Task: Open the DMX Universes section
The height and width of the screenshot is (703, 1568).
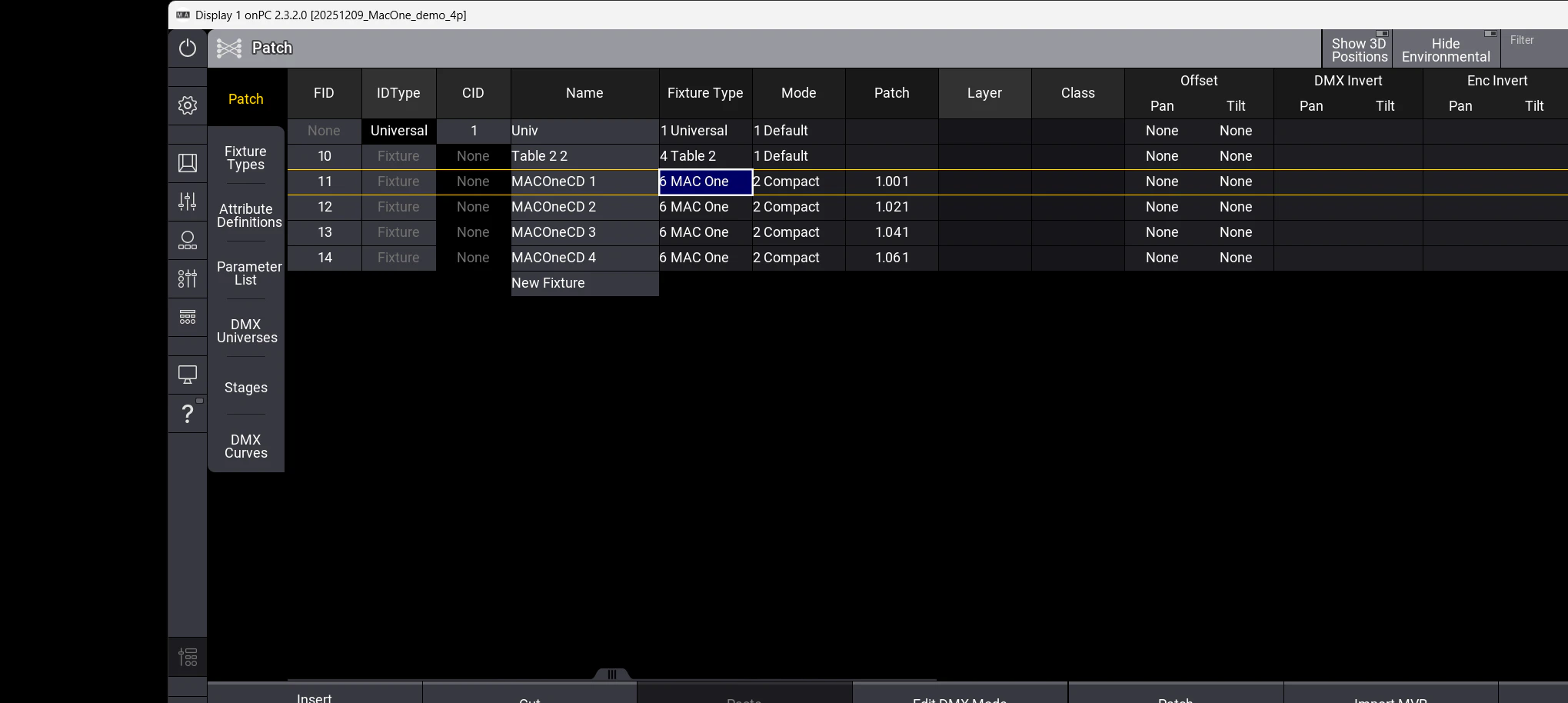Action: click(x=247, y=331)
